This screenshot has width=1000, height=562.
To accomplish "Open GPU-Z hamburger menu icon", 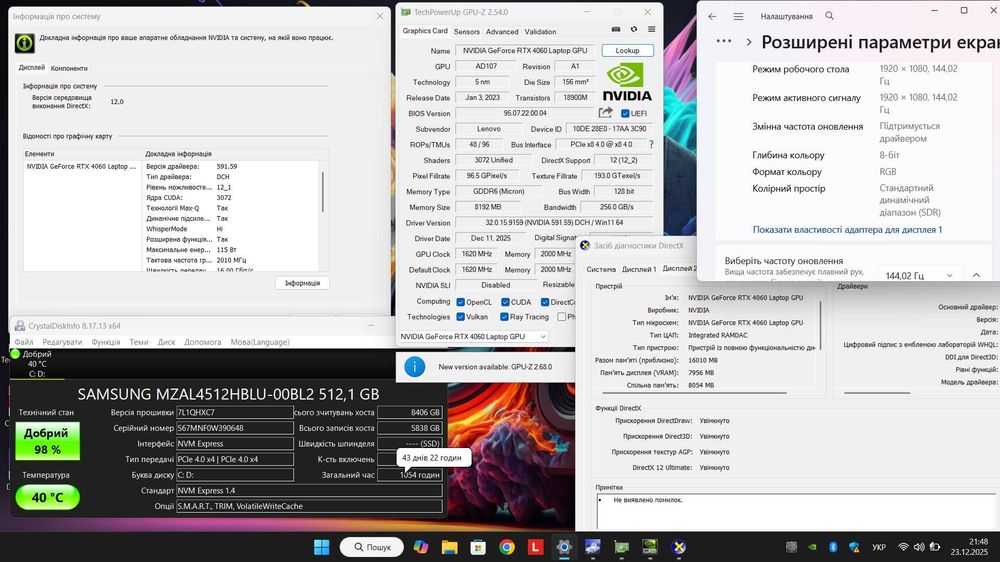I will [651, 29].
